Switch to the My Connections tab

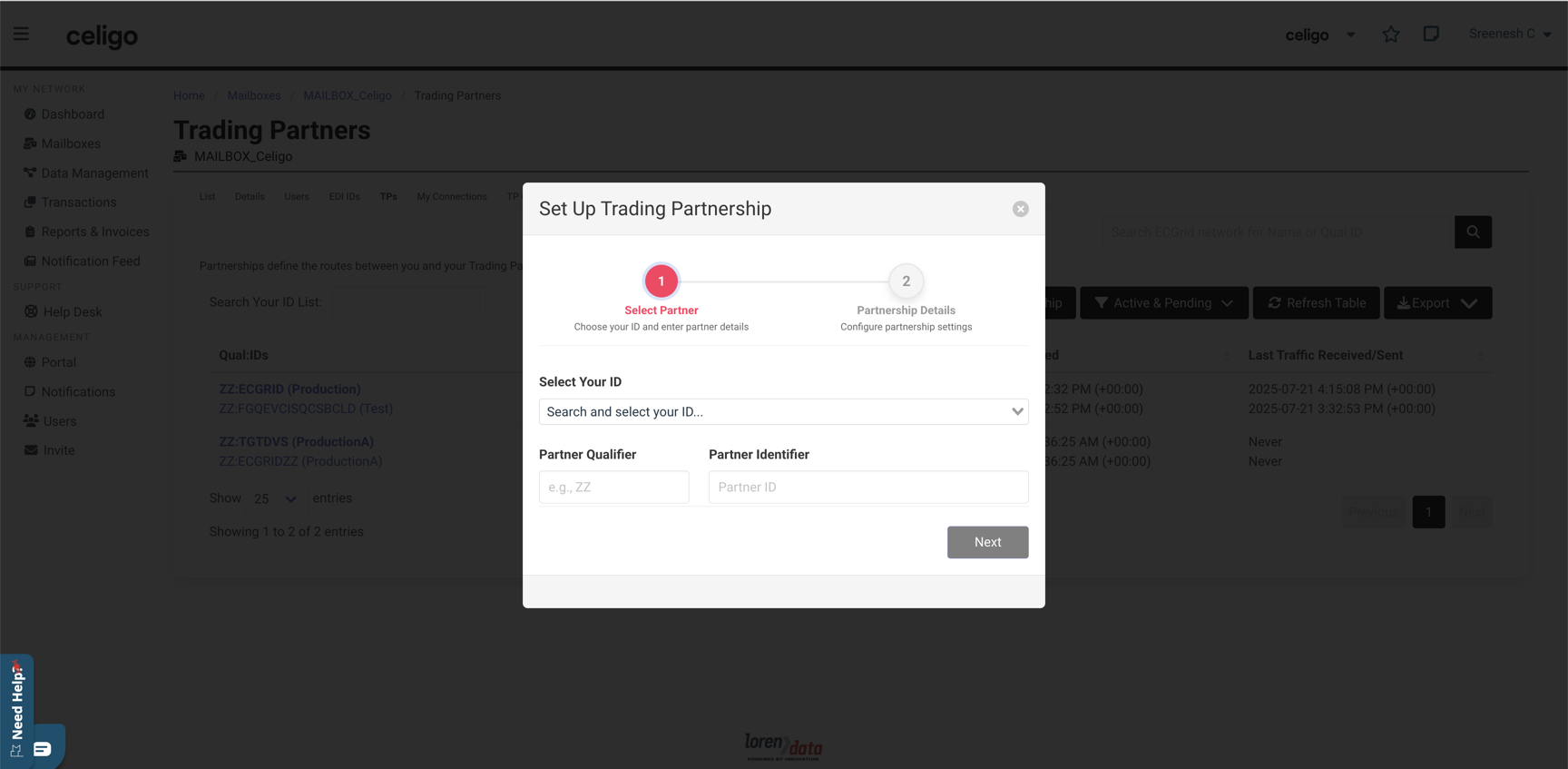point(451,196)
